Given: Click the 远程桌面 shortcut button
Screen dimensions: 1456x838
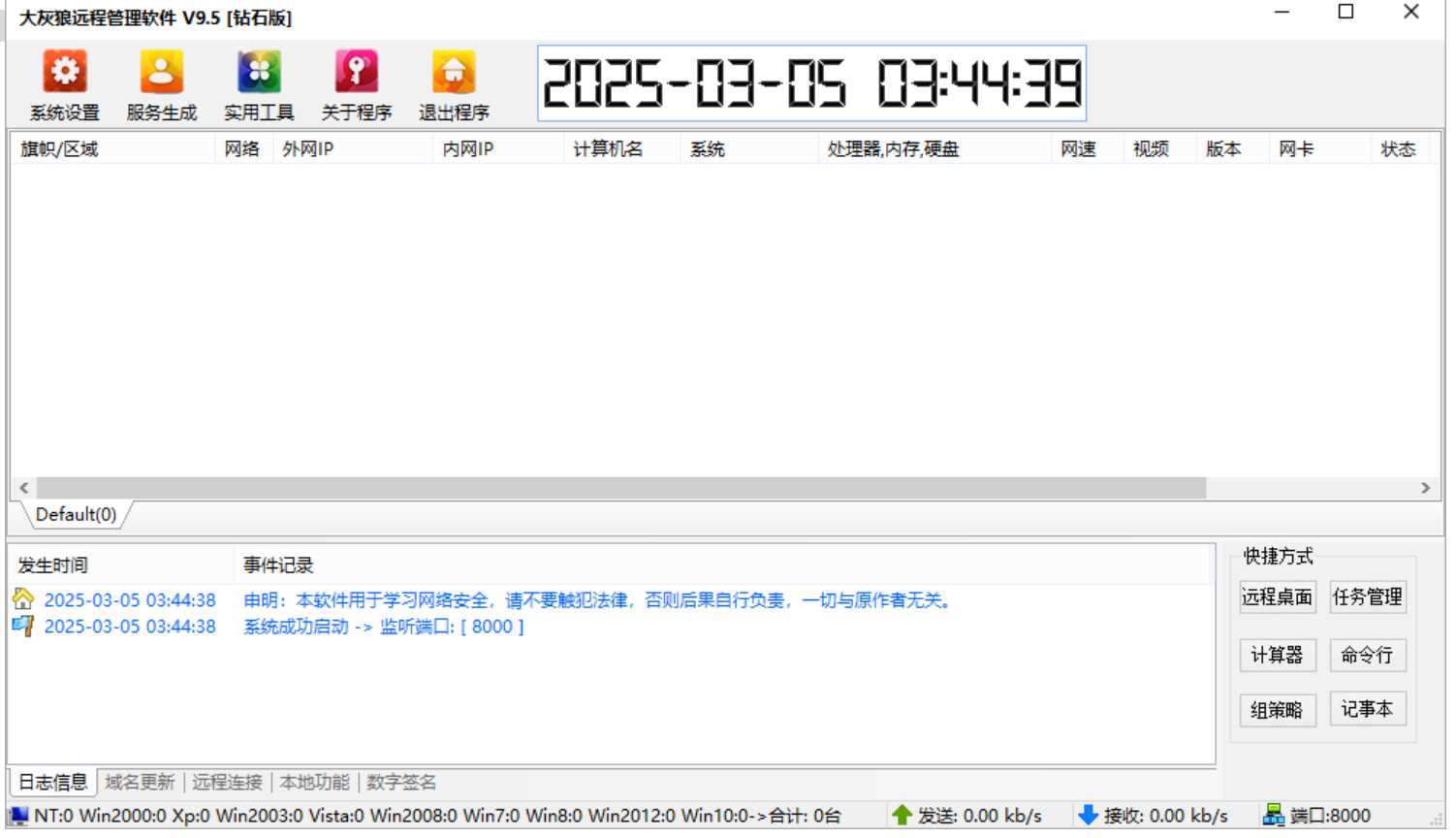Looking at the screenshot, I should coord(1277,597).
